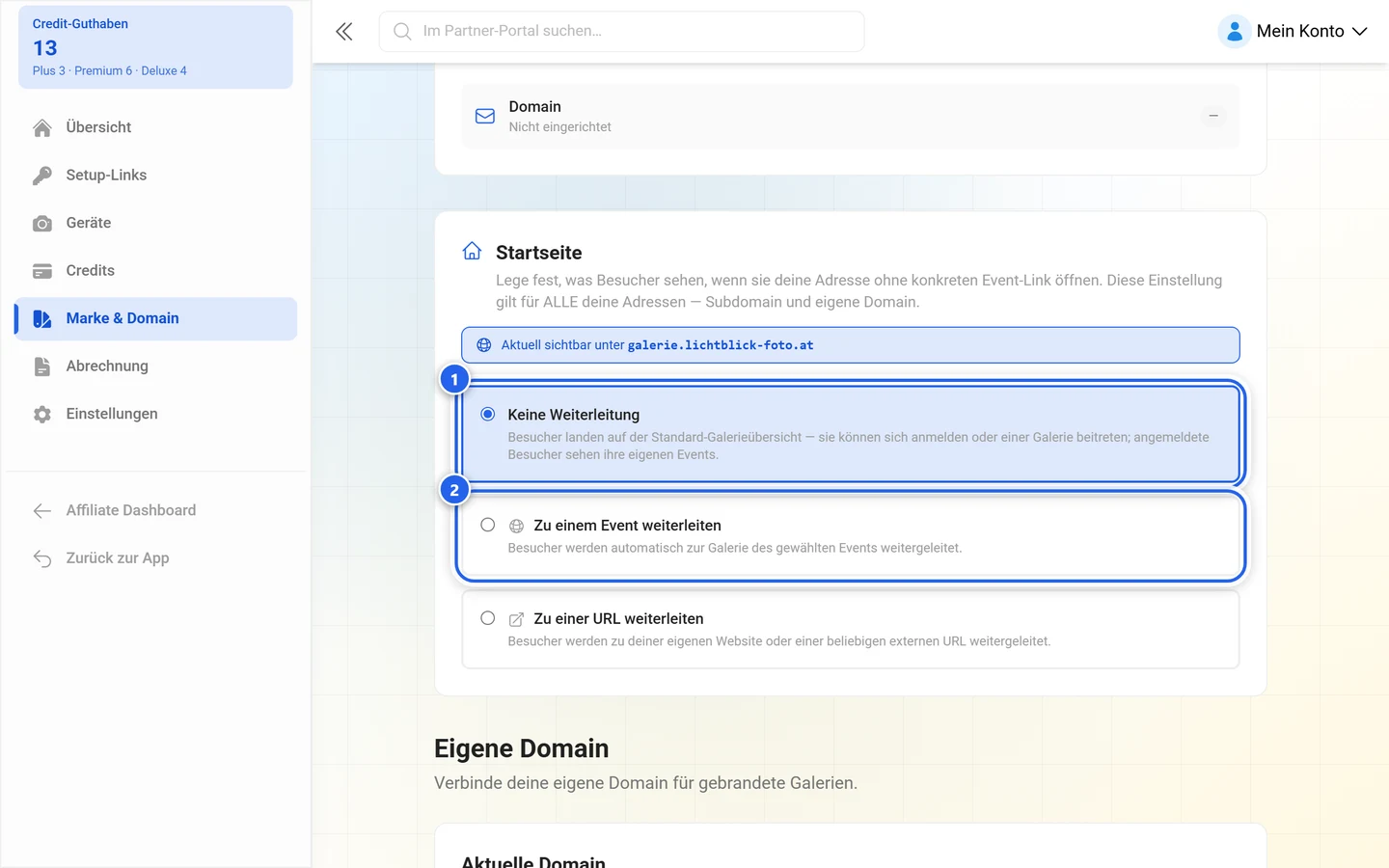Viewport: 1389px width, 868px height.
Task: Click the Mein Konto avatar icon
Action: (1235, 32)
